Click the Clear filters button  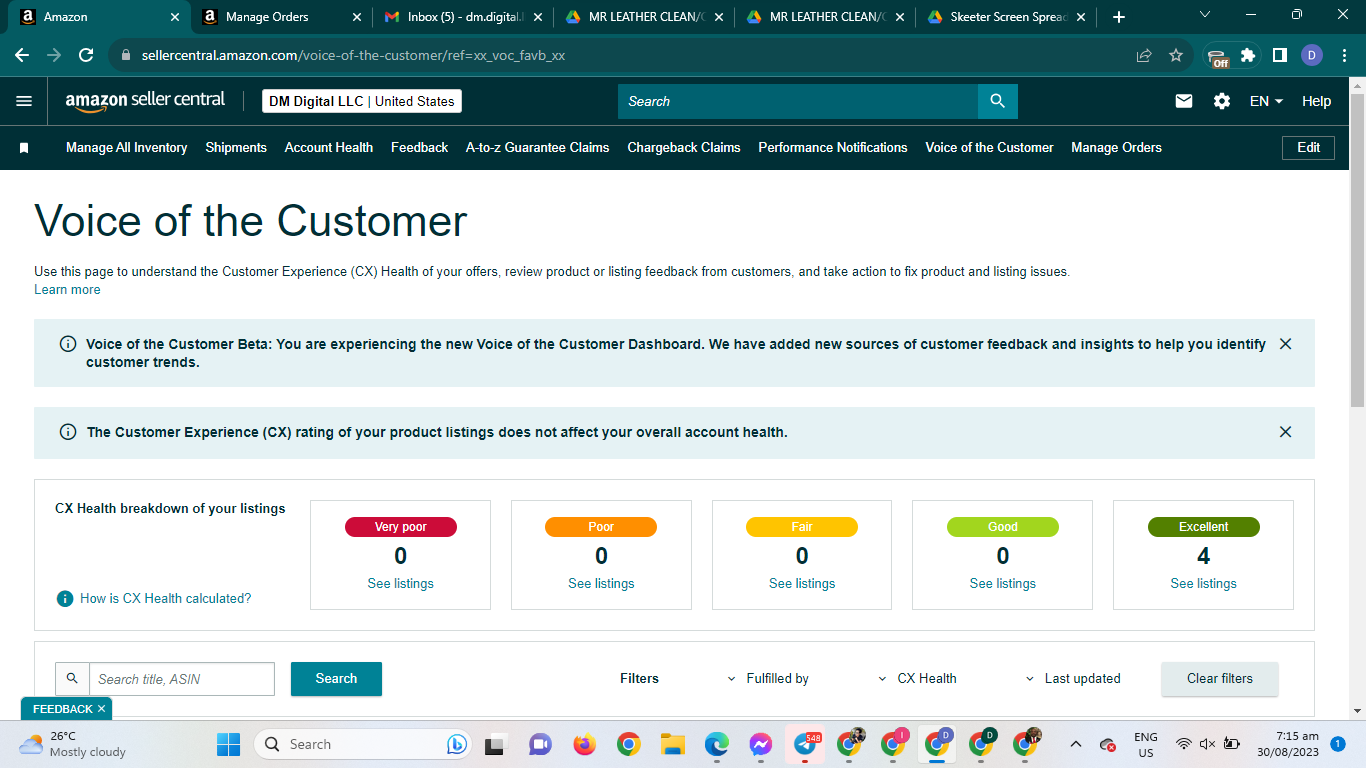pos(1220,679)
